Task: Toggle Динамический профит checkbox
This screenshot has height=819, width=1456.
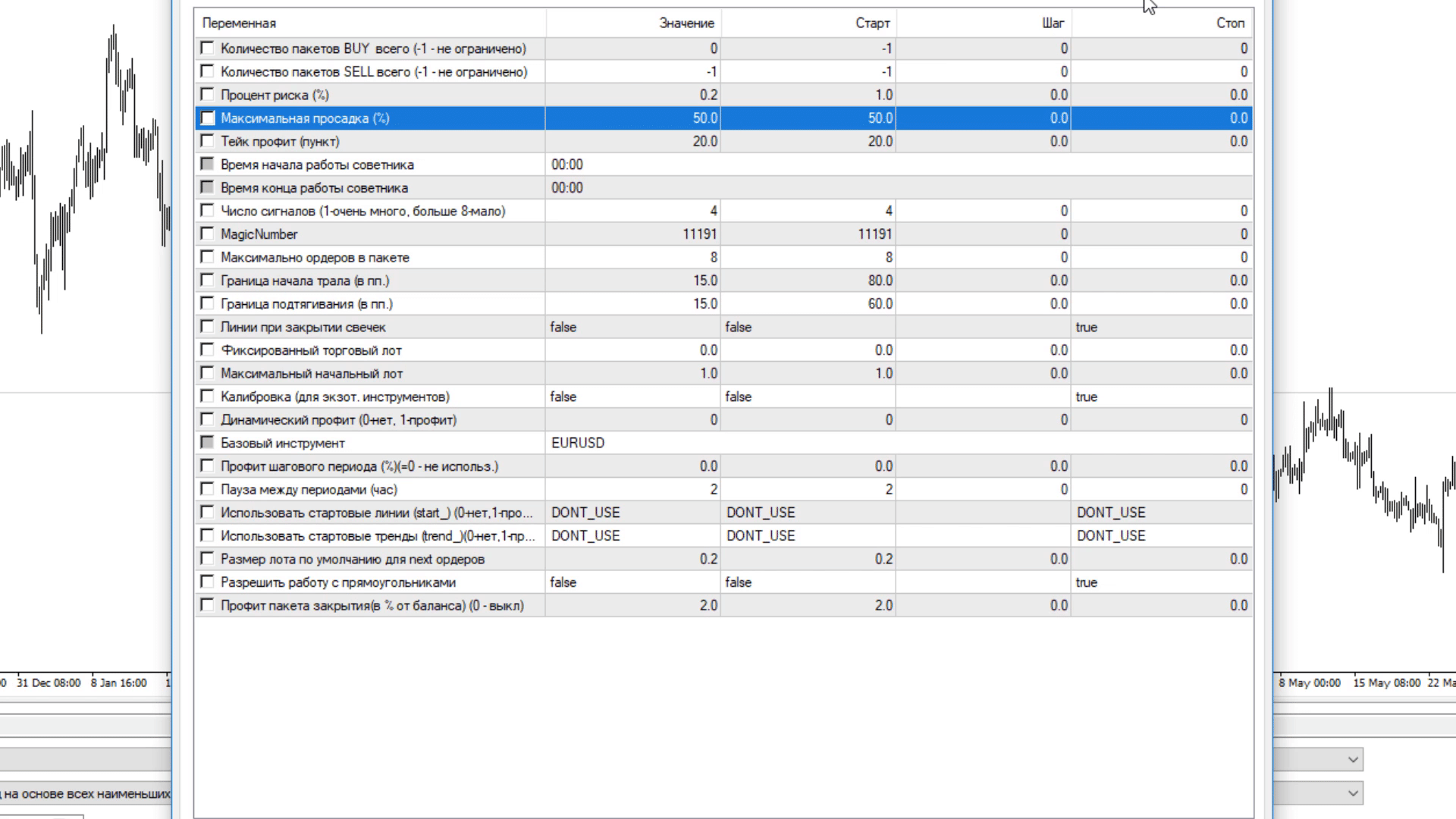Action: click(x=207, y=419)
